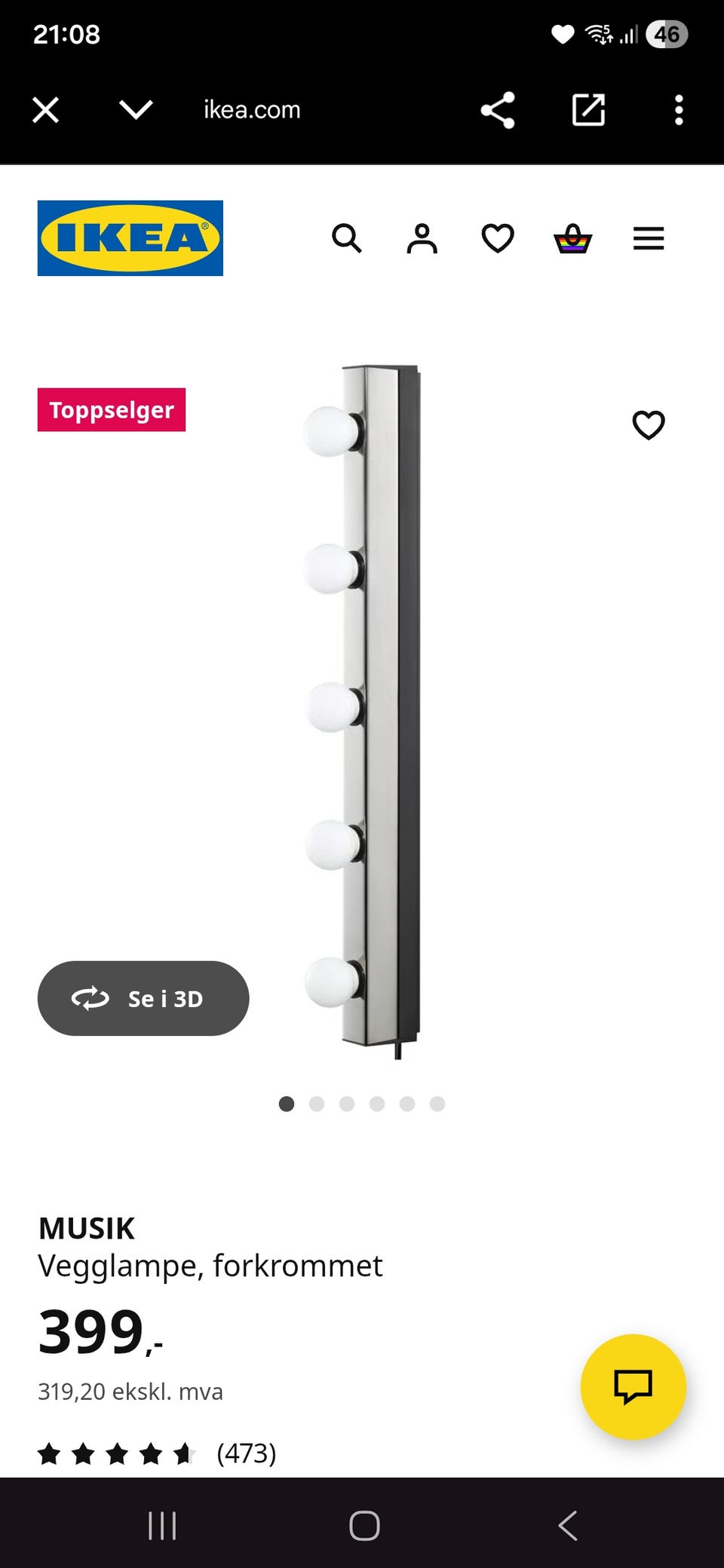
Task: Open the hamburger menu
Action: [649, 238]
